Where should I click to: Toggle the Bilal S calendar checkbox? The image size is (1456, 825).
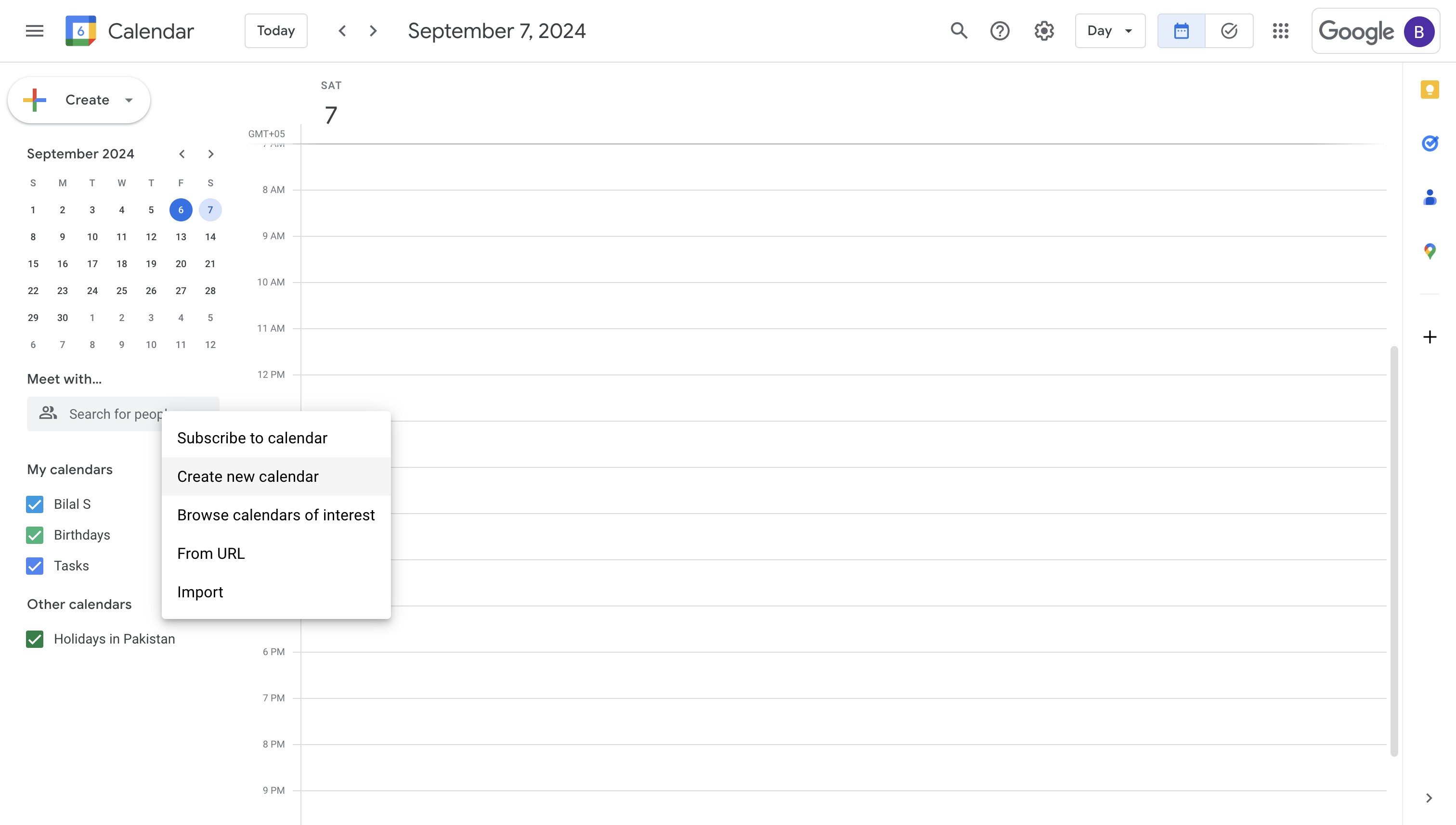pos(35,504)
